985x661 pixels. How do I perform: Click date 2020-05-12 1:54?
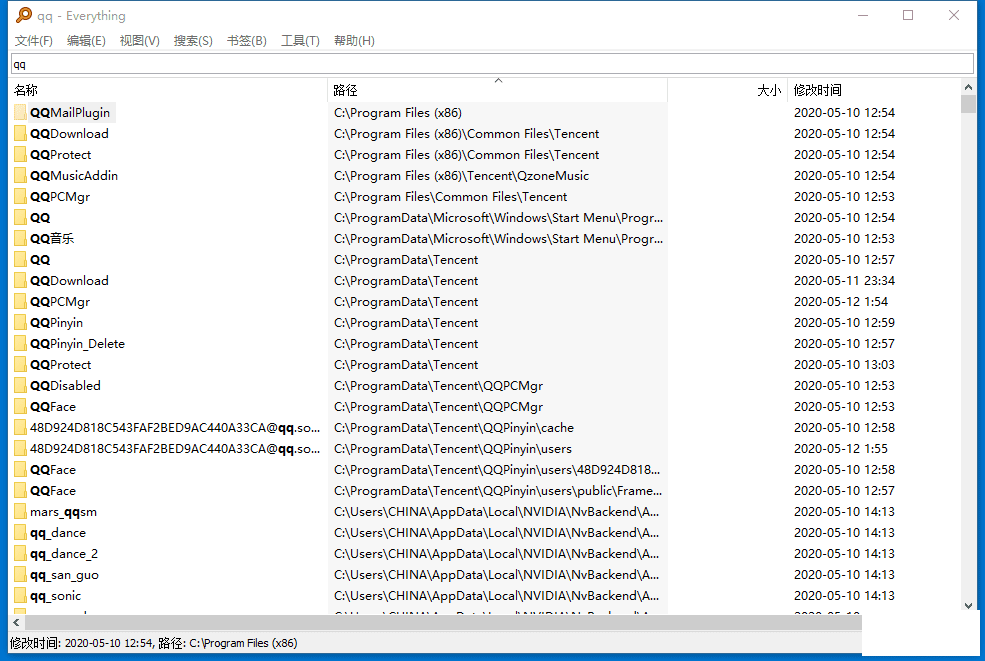841,302
